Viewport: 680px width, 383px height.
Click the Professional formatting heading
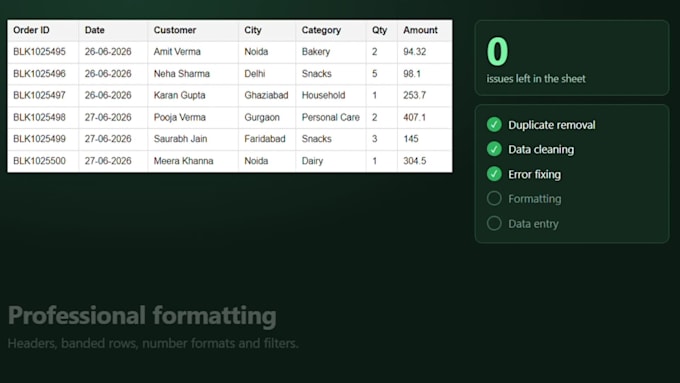click(142, 315)
